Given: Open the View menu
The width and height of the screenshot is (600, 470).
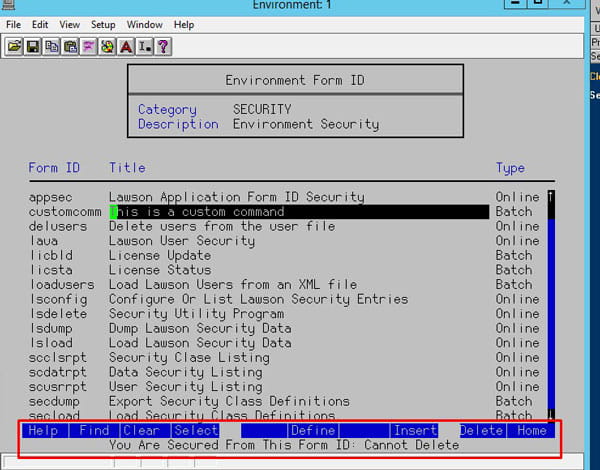Looking at the screenshot, I should coord(69,25).
